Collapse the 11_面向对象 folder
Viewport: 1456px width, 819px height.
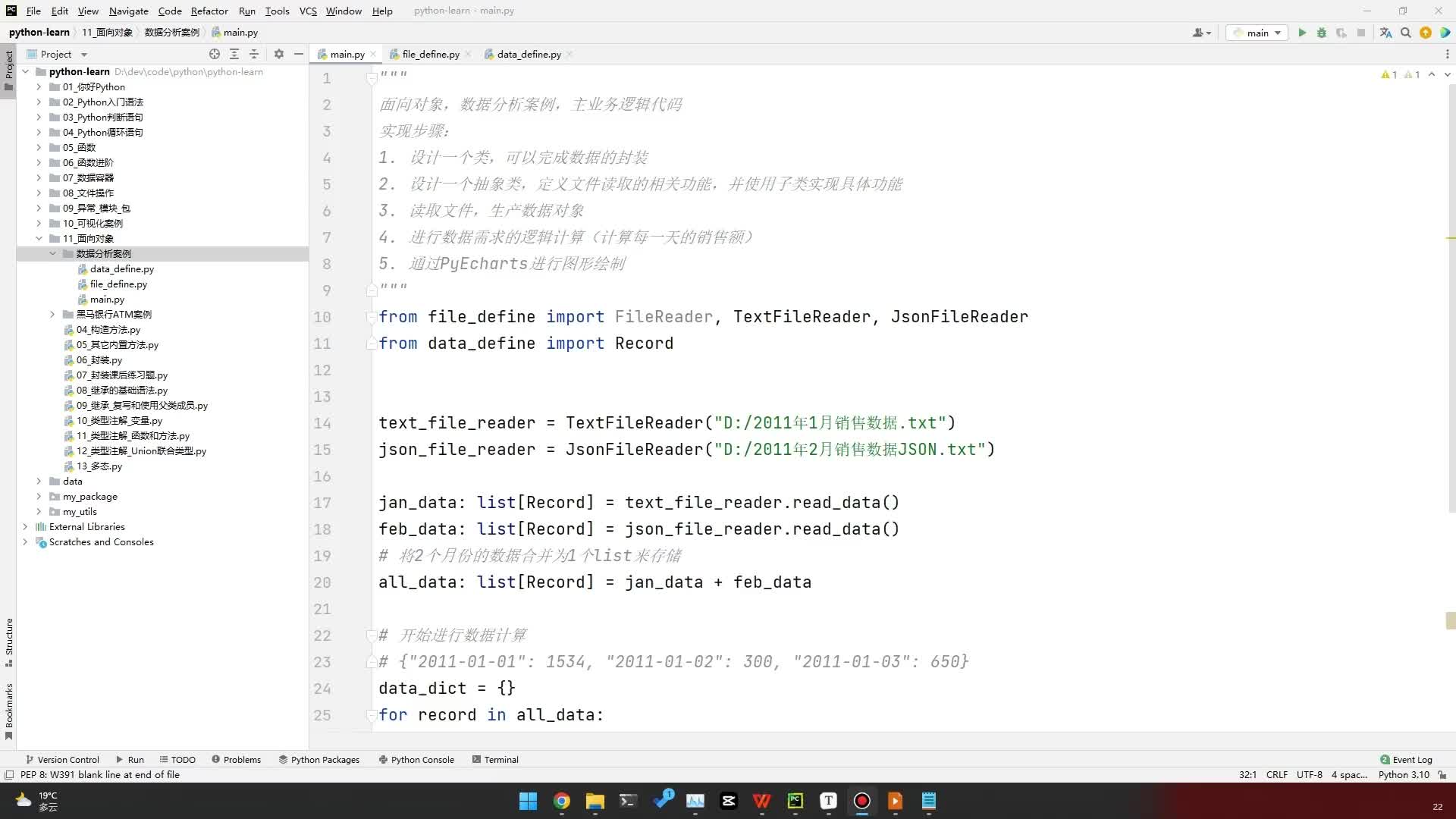click(x=39, y=238)
